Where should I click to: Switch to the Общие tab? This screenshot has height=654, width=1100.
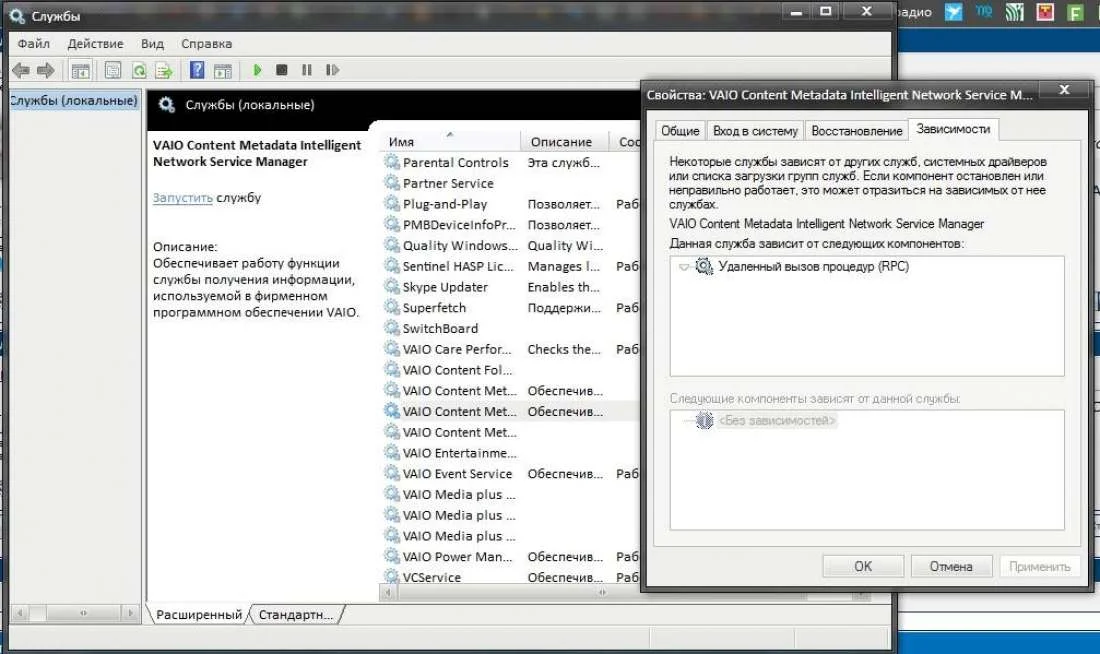pos(680,131)
